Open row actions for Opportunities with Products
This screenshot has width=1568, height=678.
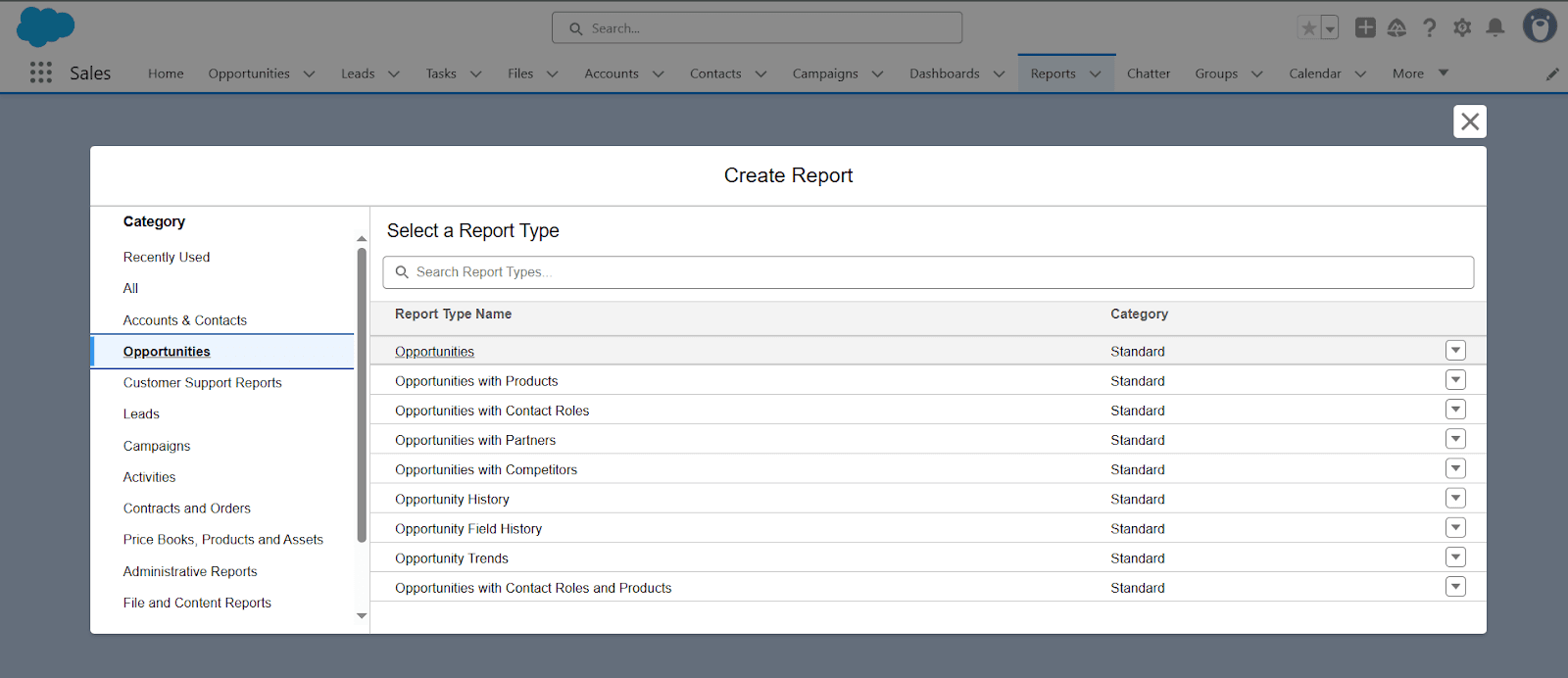click(1455, 380)
